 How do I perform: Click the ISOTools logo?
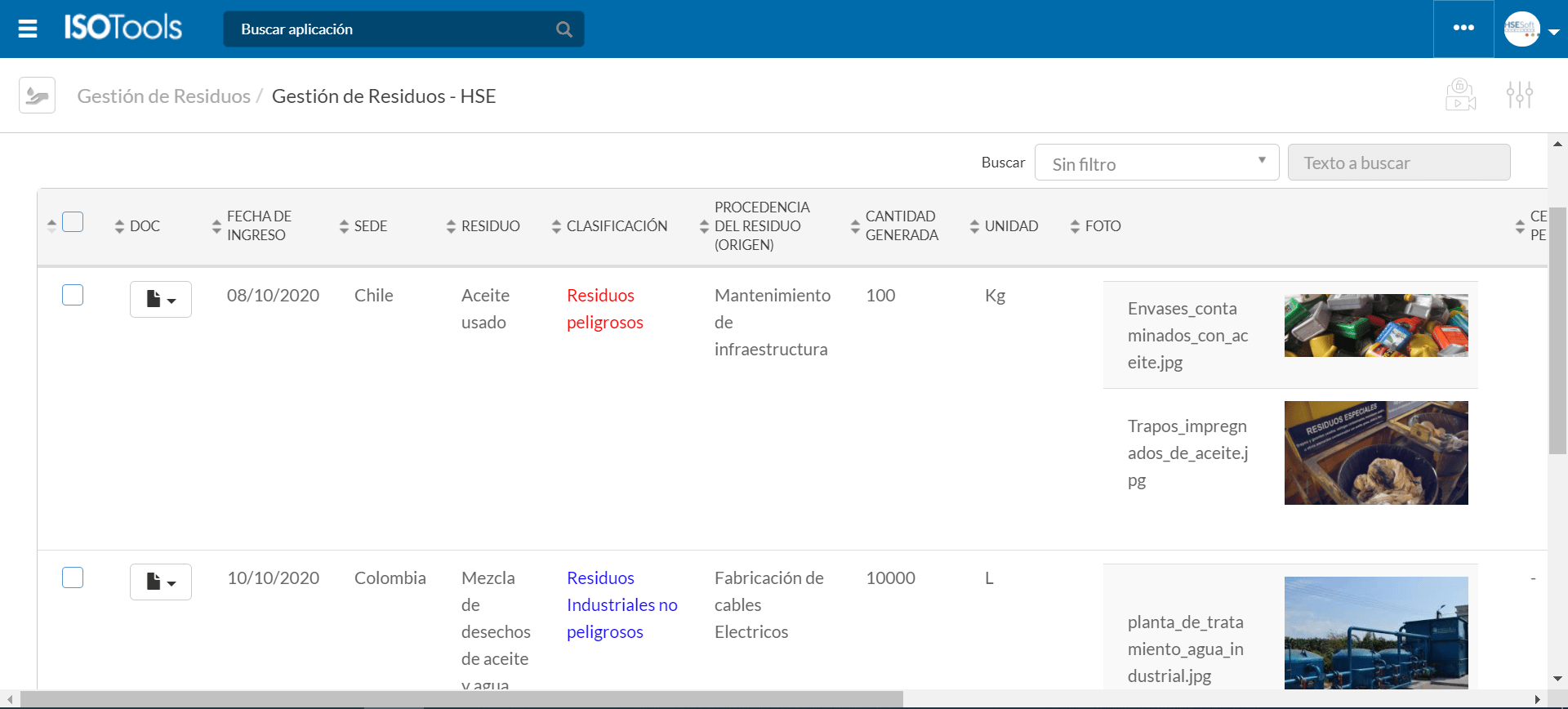coord(123,28)
